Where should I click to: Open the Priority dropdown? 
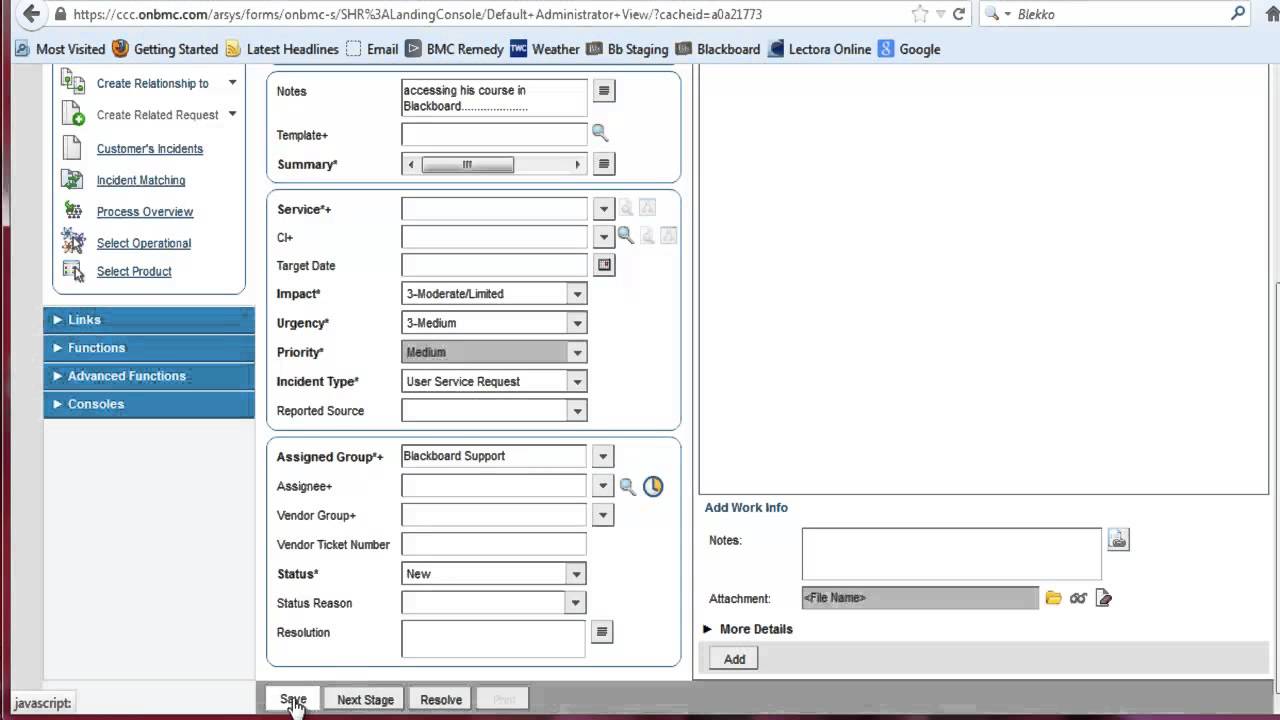[x=577, y=352]
